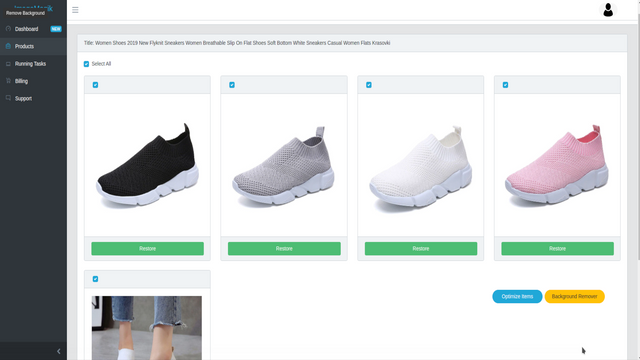The image size is (640, 360).
Task: Select the model wearing jeans thumbnail
Action: click(x=147, y=328)
